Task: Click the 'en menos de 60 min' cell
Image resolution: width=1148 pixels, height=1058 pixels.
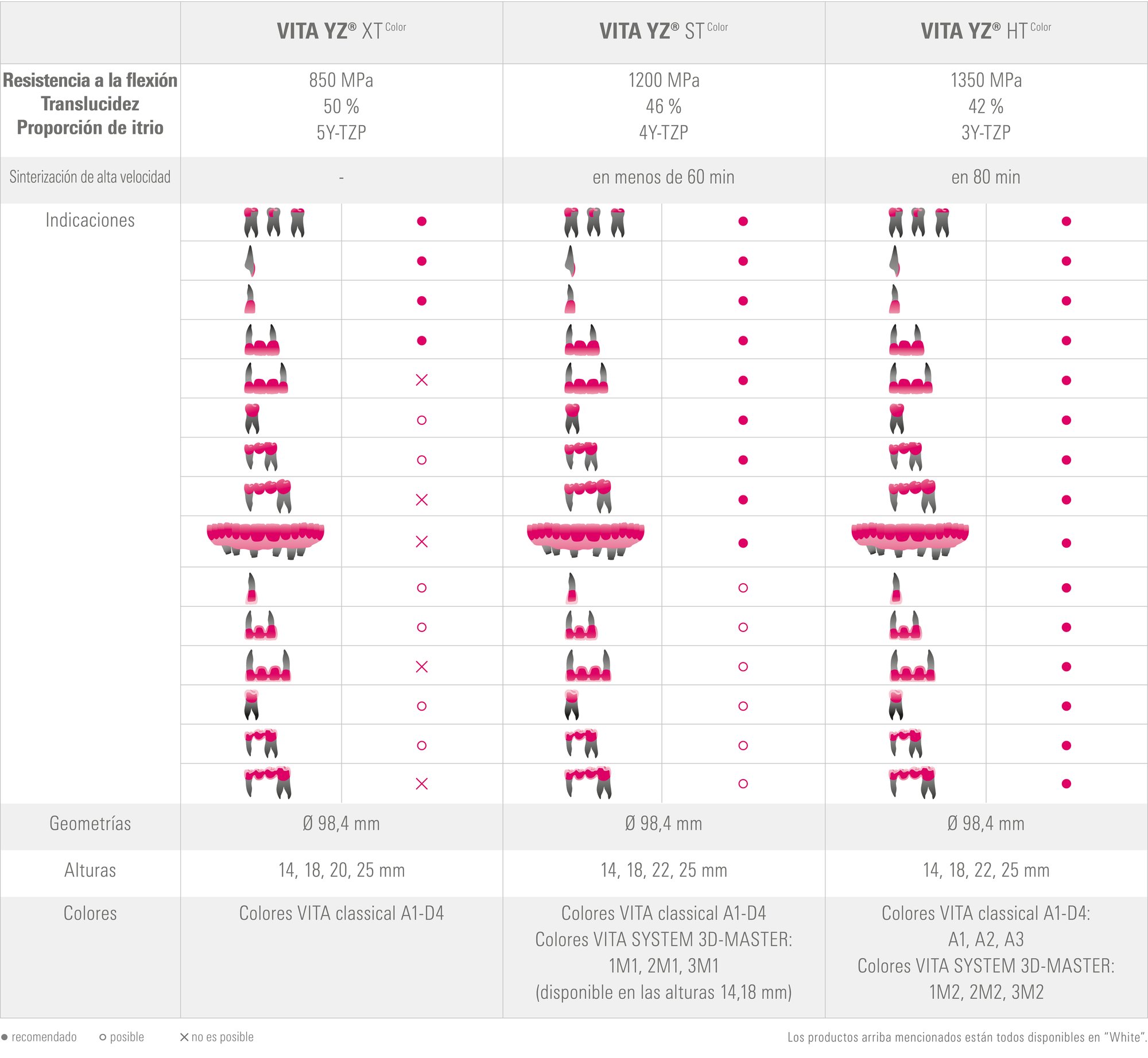Action: 664,177
